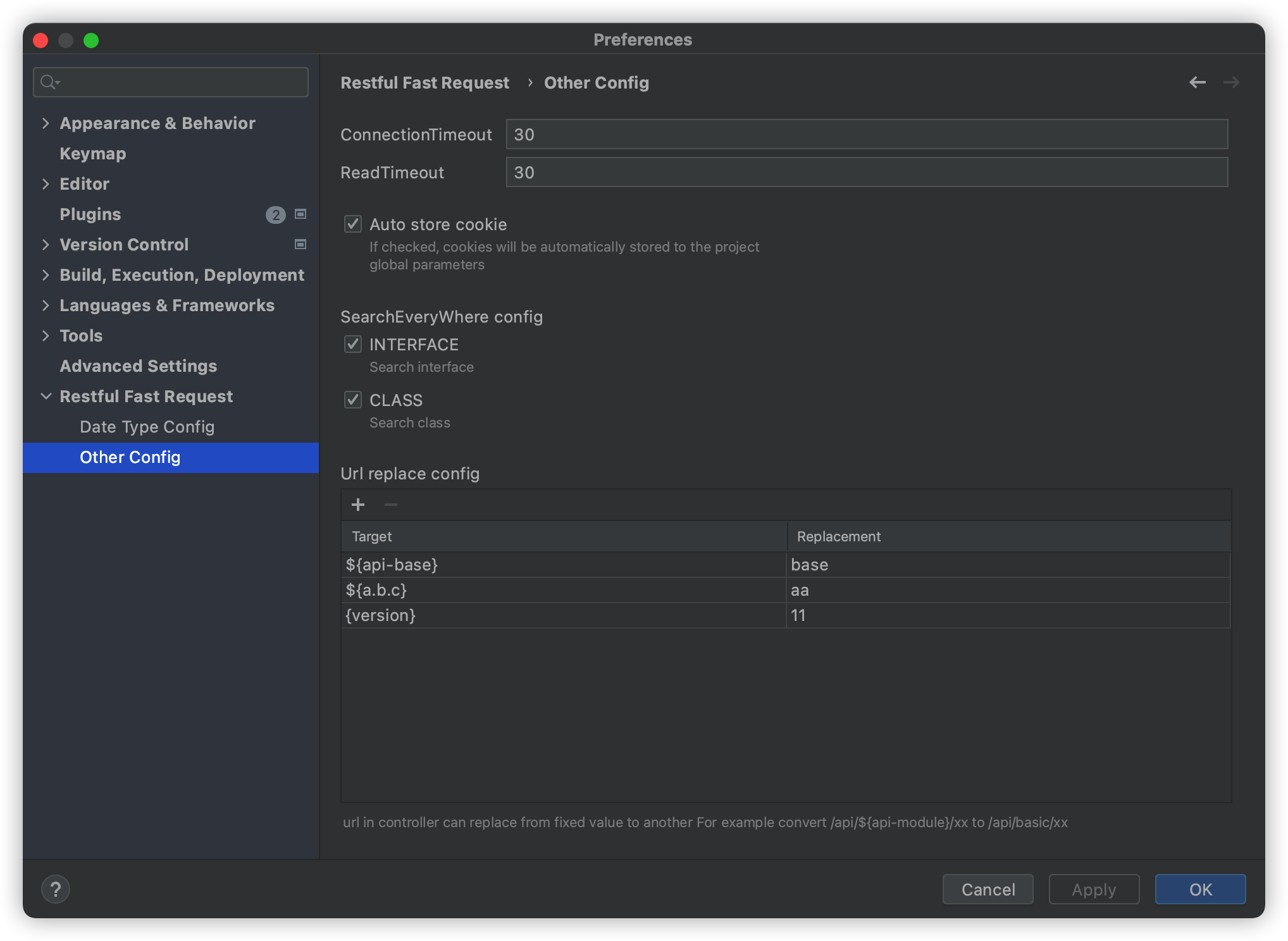This screenshot has width=1288, height=941.
Task: Click the plus icon to add url replacement
Action: tap(358, 505)
